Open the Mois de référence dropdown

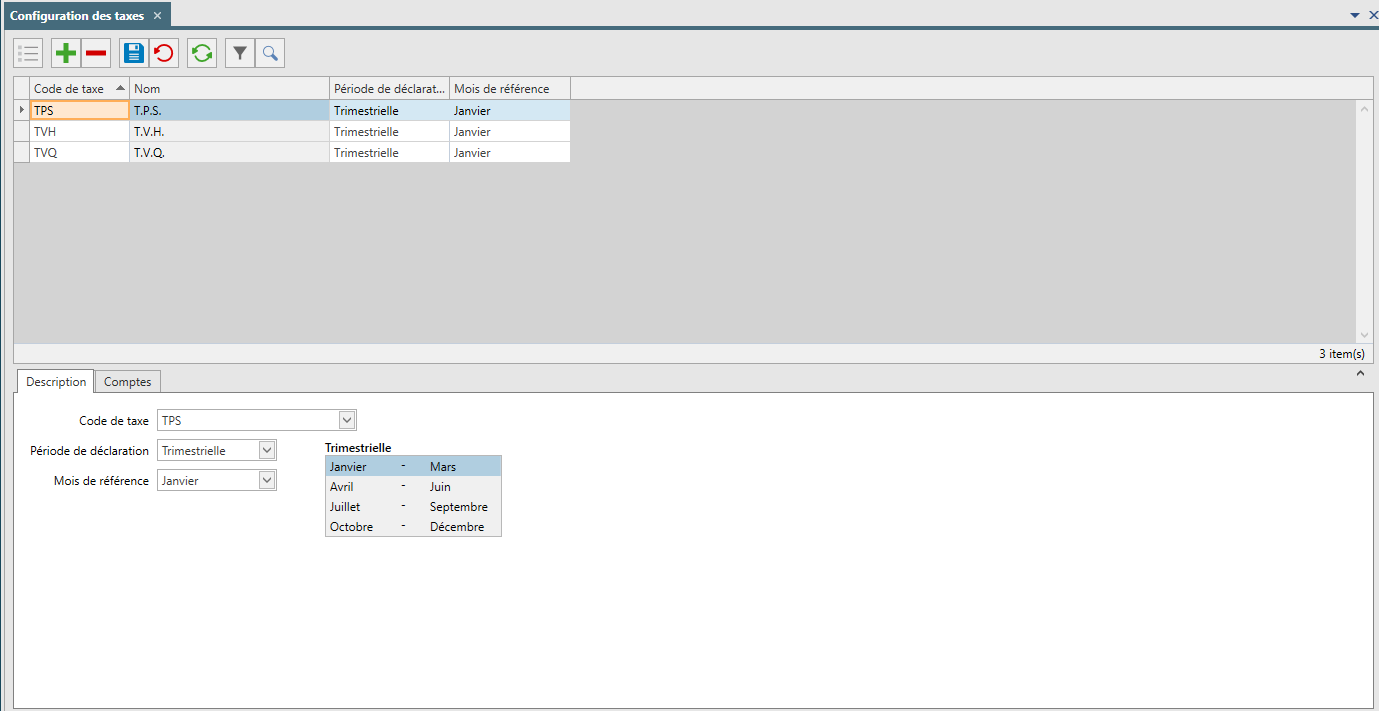tap(267, 480)
